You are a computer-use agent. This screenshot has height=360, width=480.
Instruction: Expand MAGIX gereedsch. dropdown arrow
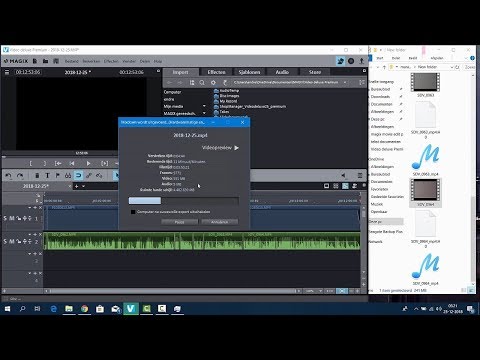(204, 113)
